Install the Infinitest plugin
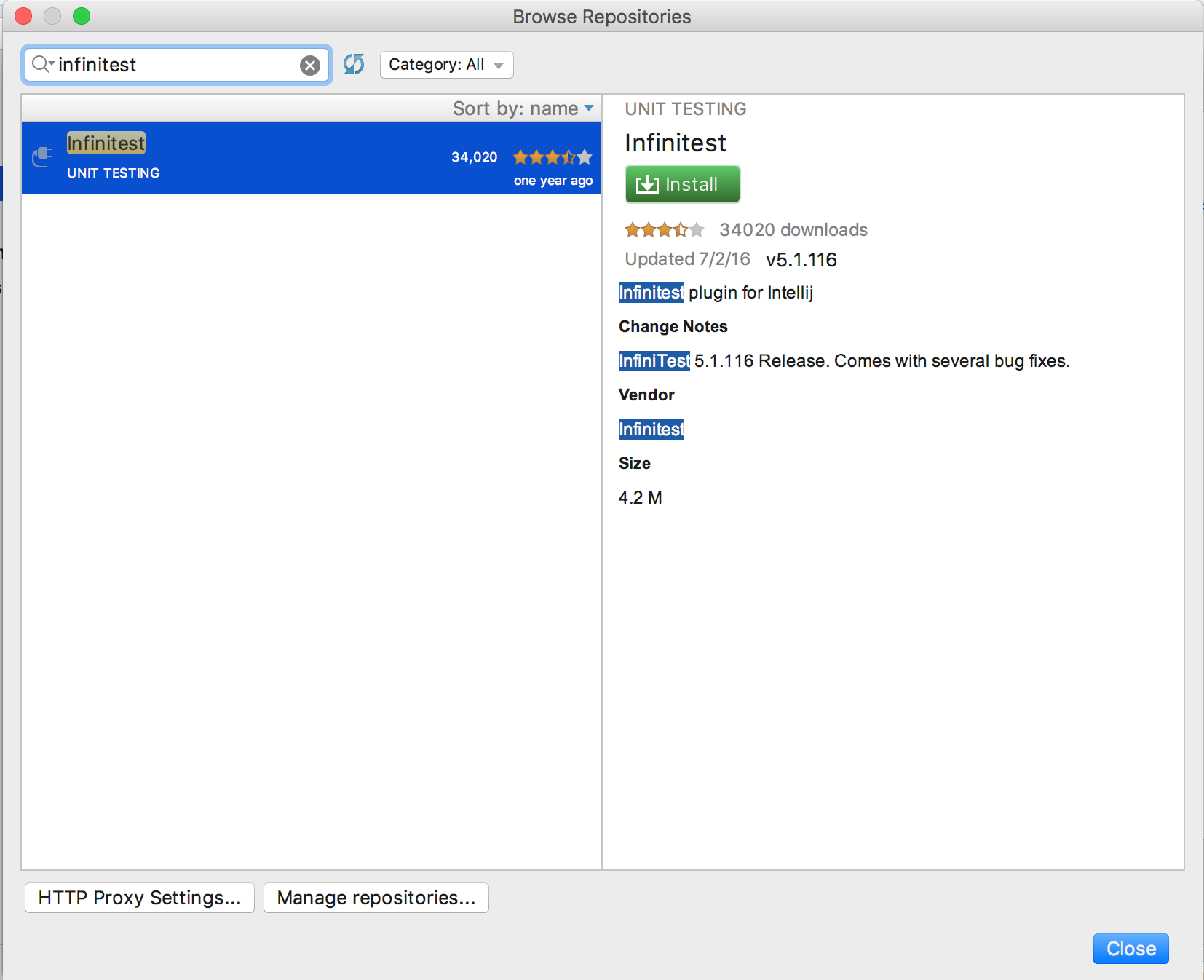 pos(682,184)
